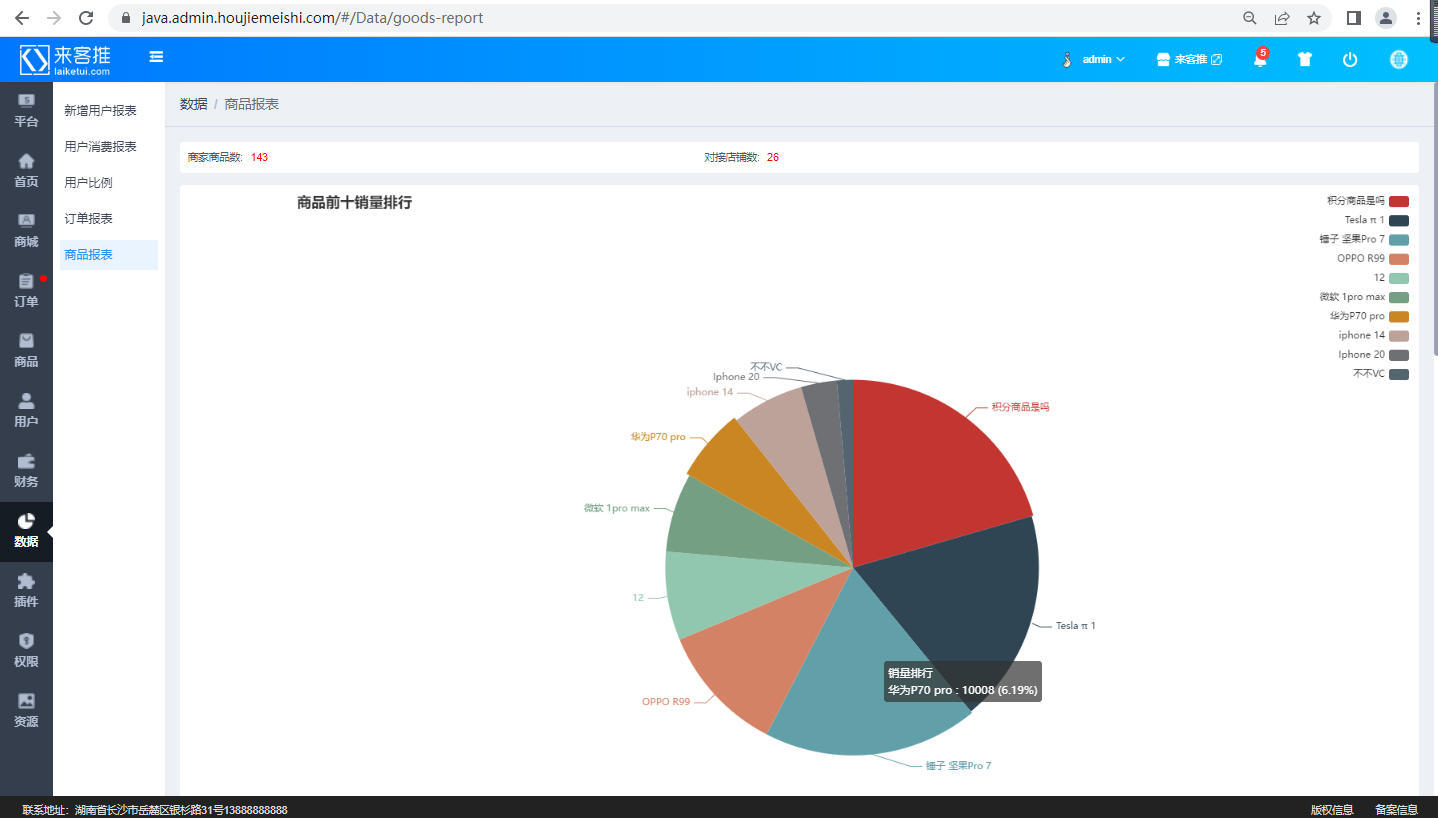Select 数据 sidebar item

click(x=26, y=531)
